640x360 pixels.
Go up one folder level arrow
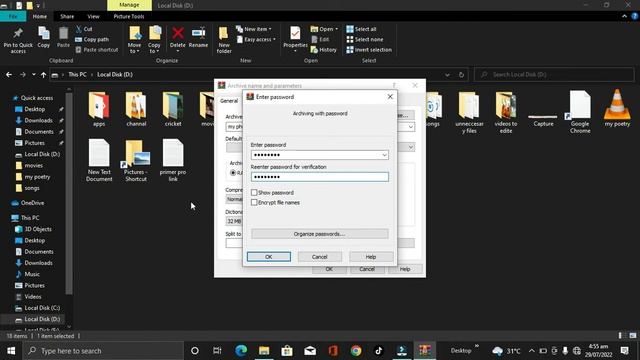click(x=43, y=75)
